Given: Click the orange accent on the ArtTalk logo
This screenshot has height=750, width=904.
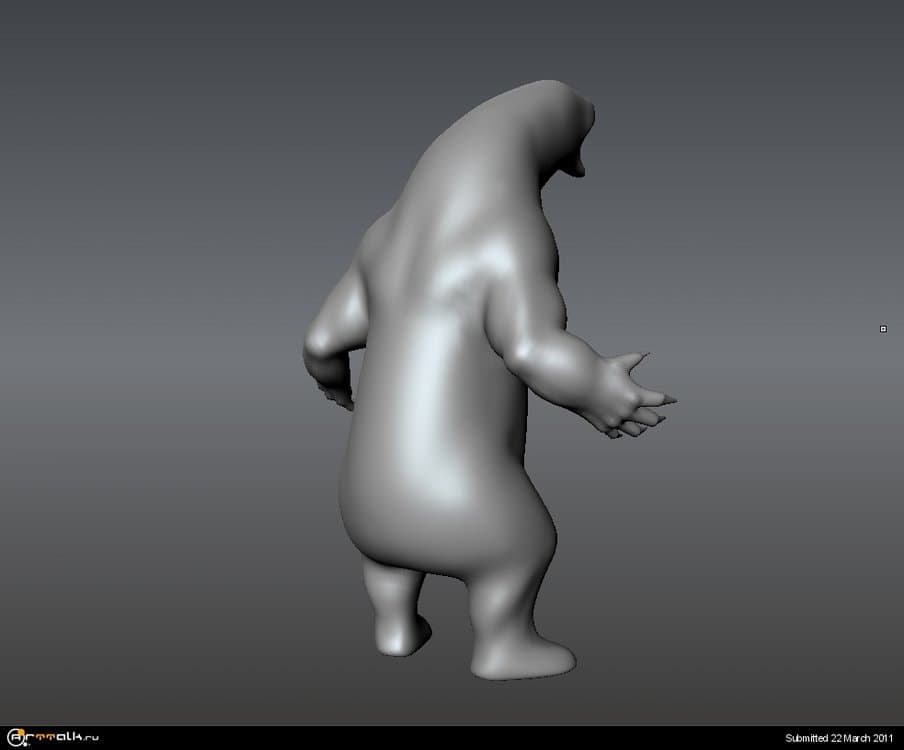Looking at the screenshot, I should coord(20,733).
